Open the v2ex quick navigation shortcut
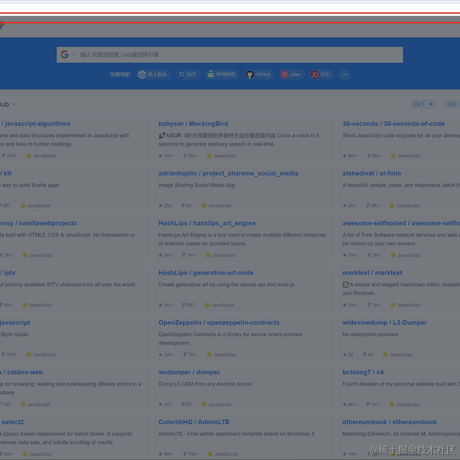460x460 pixels. (291, 74)
